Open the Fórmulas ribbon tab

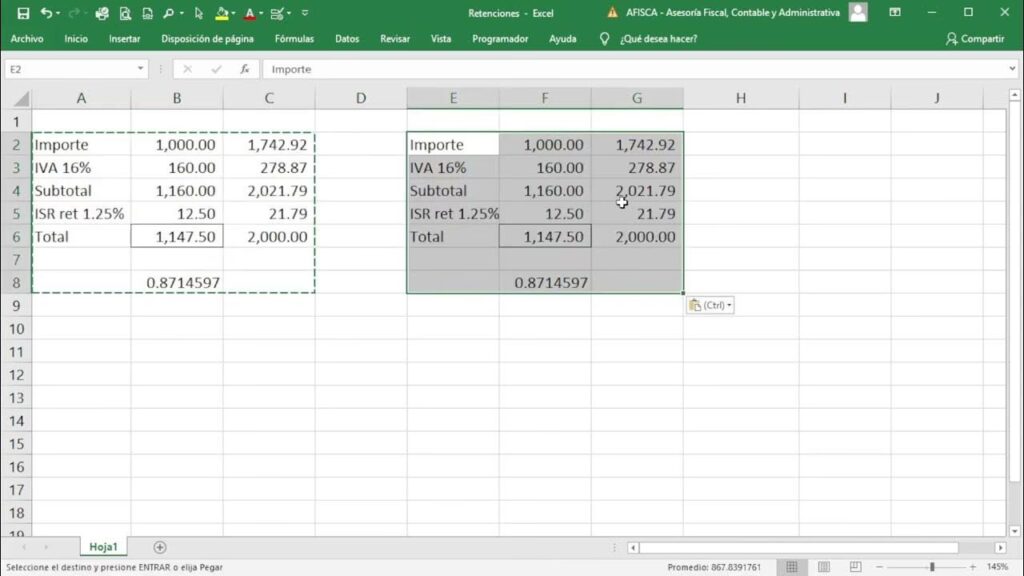point(294,39)
